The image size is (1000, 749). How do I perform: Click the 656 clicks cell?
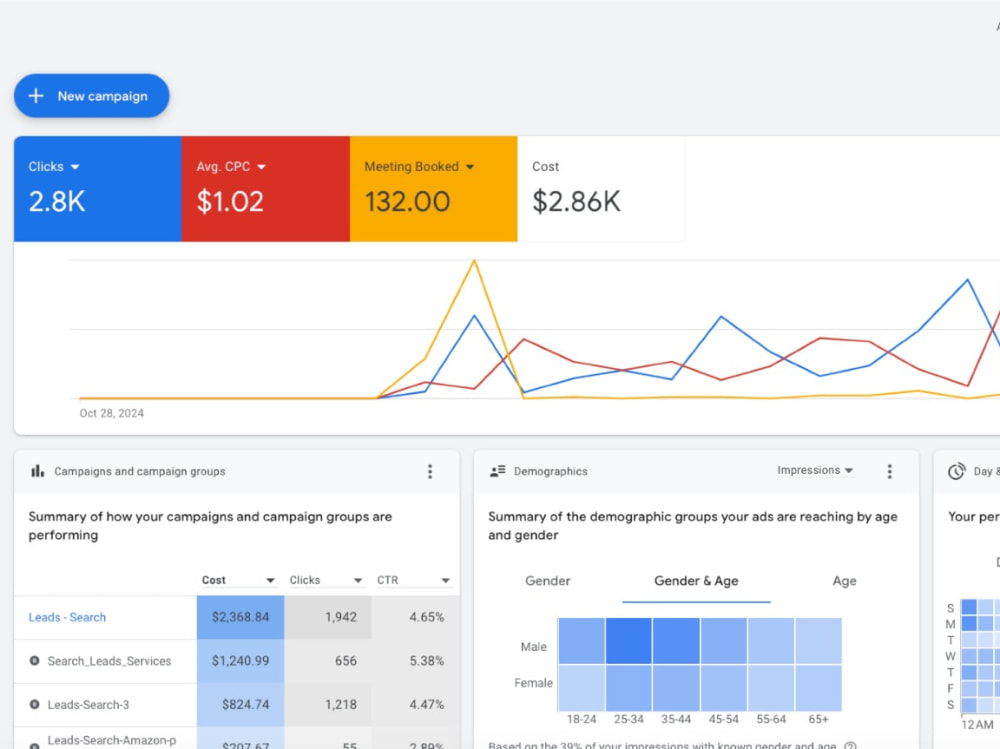point(328,661)
